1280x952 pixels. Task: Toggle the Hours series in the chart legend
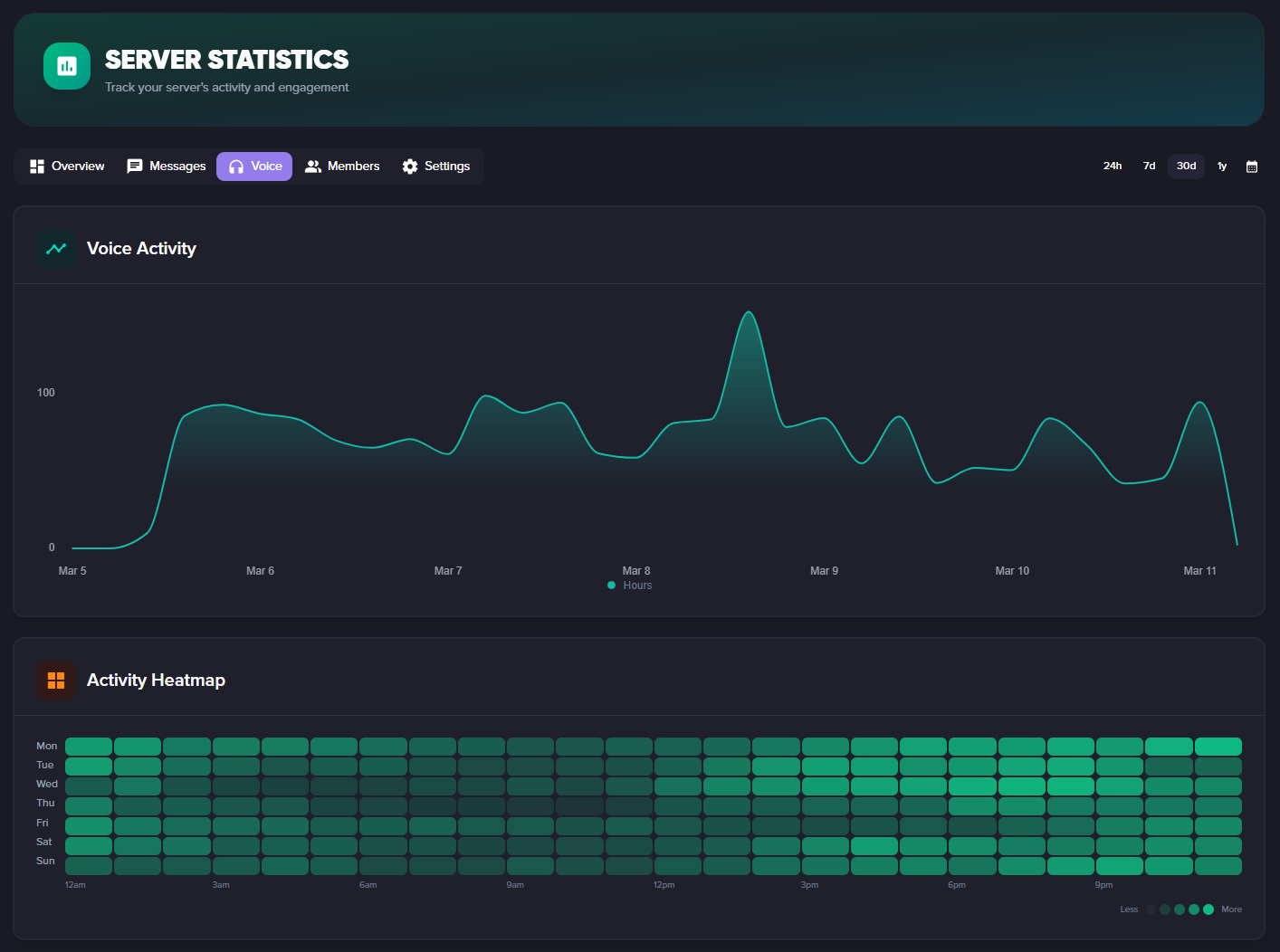tap(629, 585)
